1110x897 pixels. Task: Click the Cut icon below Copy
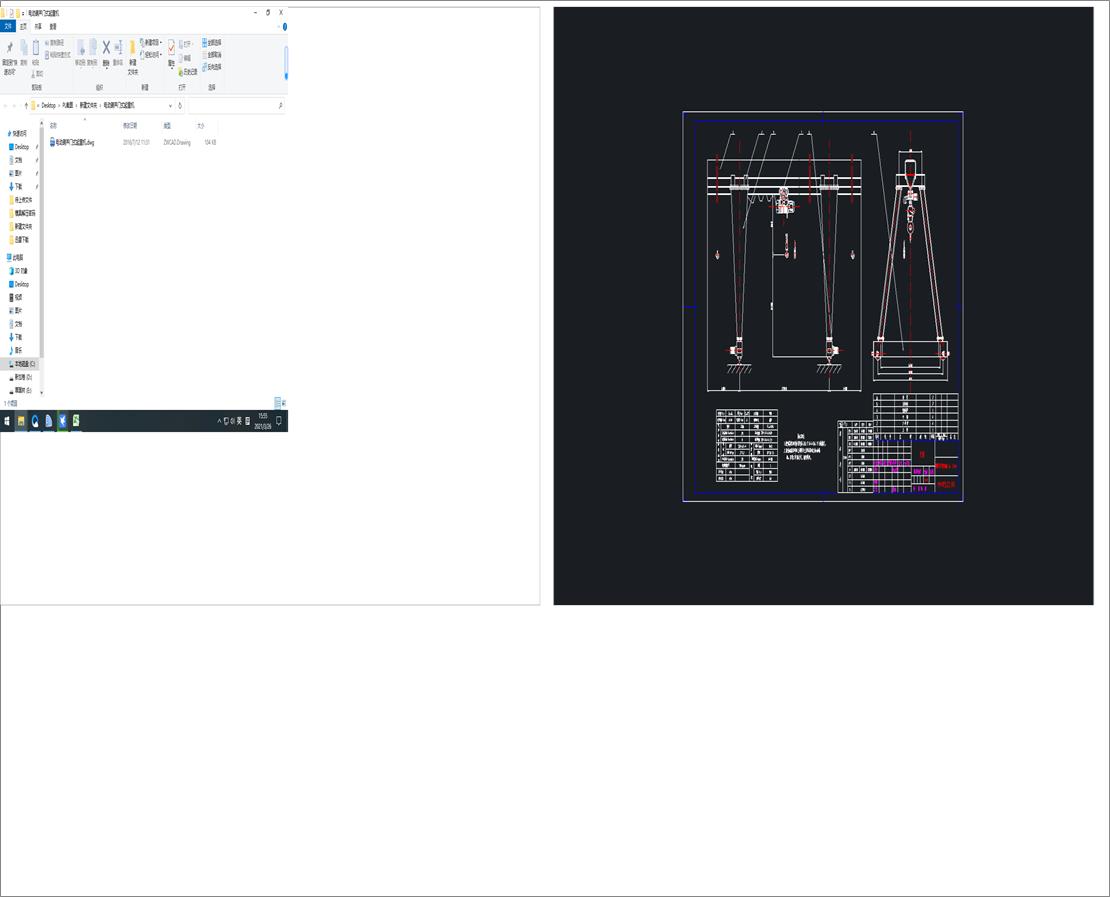click(x=34, y=74)
